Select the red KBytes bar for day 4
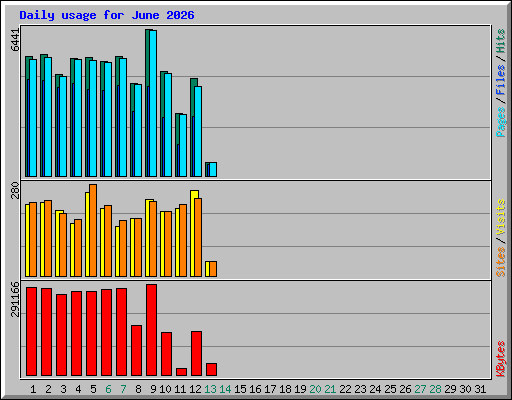Viewport: 512px width, 400px height. coord(76,334)
